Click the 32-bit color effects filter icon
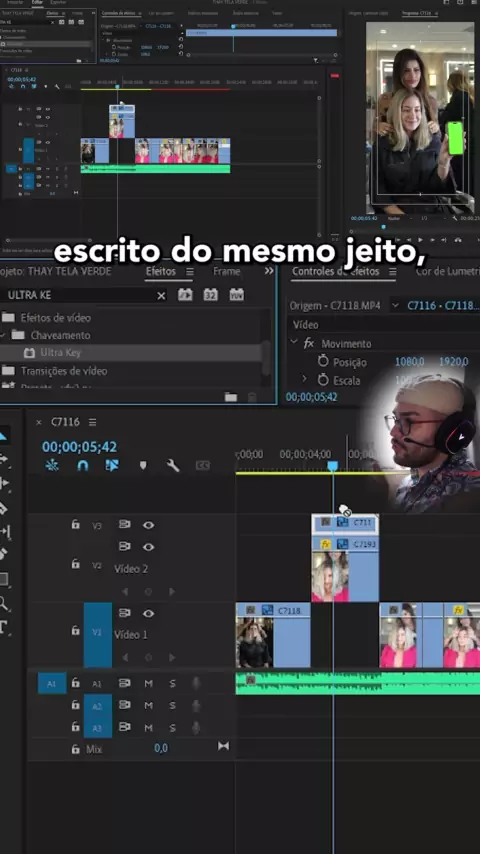Image resolution: width=480 pixels, height=854 pixels. pos(210,295)
